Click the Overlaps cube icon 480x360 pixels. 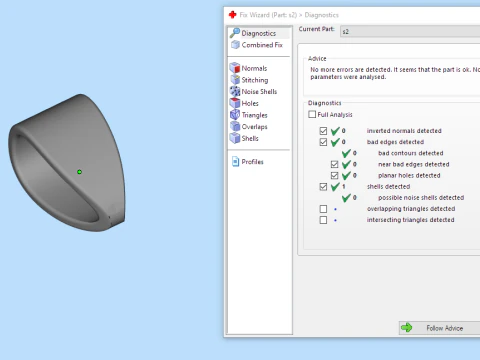coord(235,126)
